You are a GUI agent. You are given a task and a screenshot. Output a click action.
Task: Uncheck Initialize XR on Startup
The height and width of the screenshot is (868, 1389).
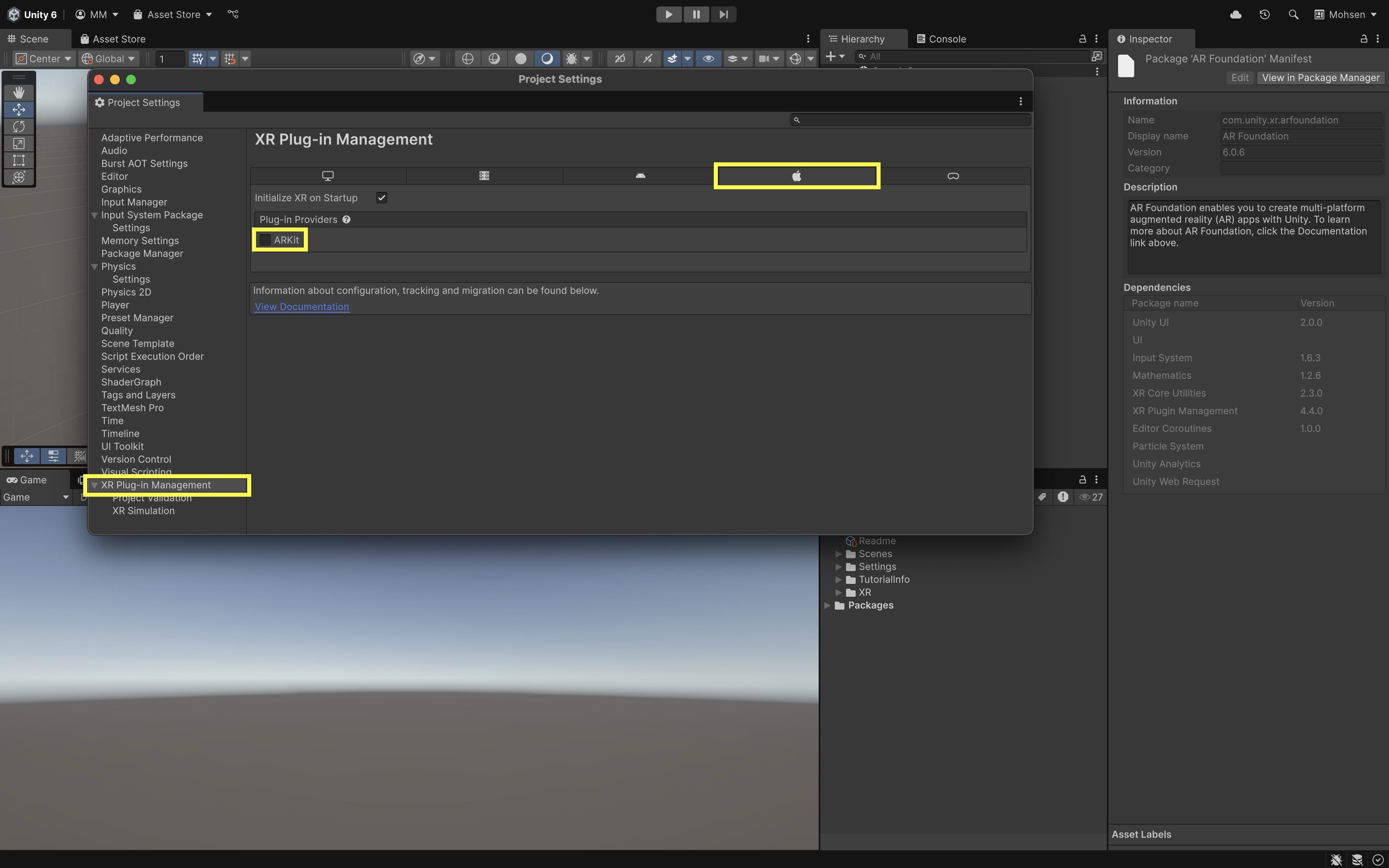tap(382, 197)
